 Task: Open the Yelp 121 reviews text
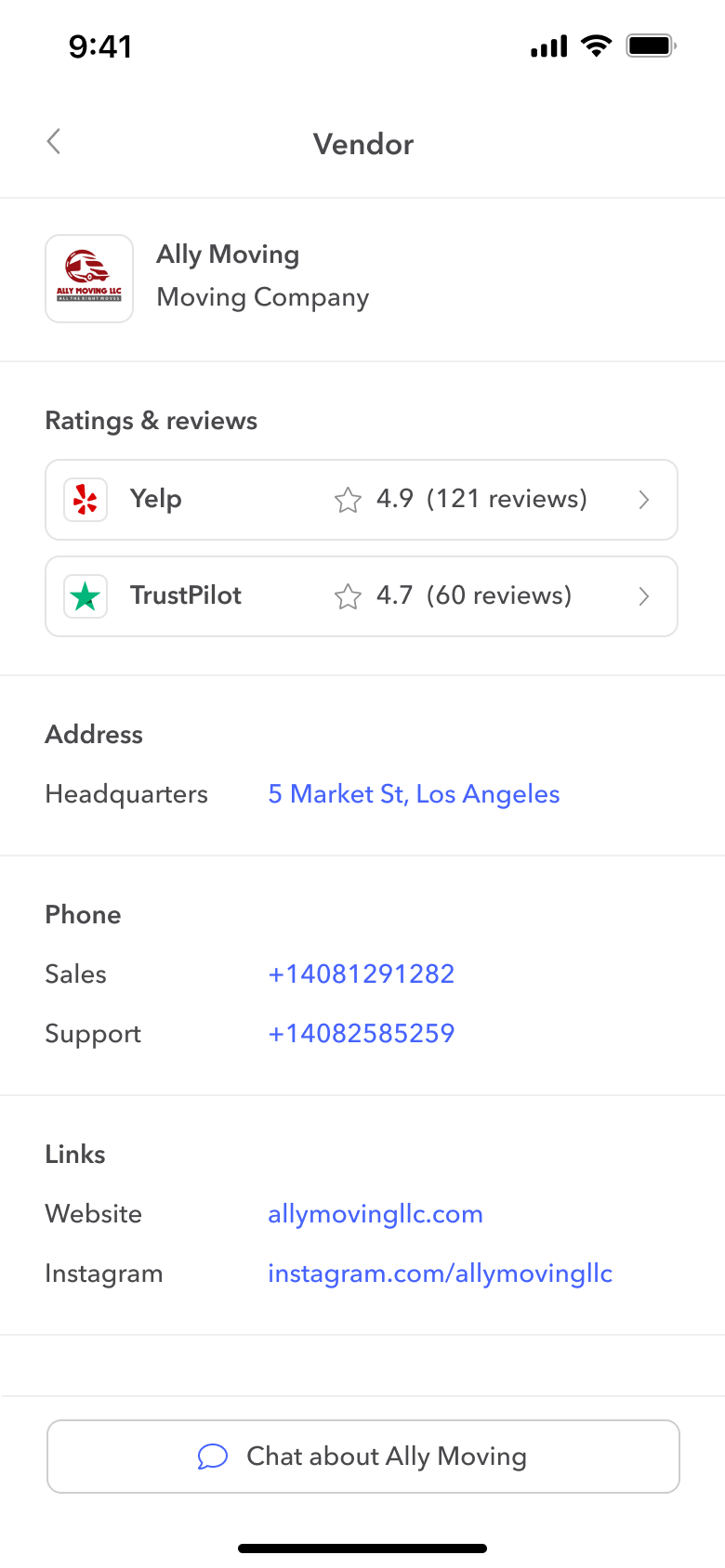507,499
